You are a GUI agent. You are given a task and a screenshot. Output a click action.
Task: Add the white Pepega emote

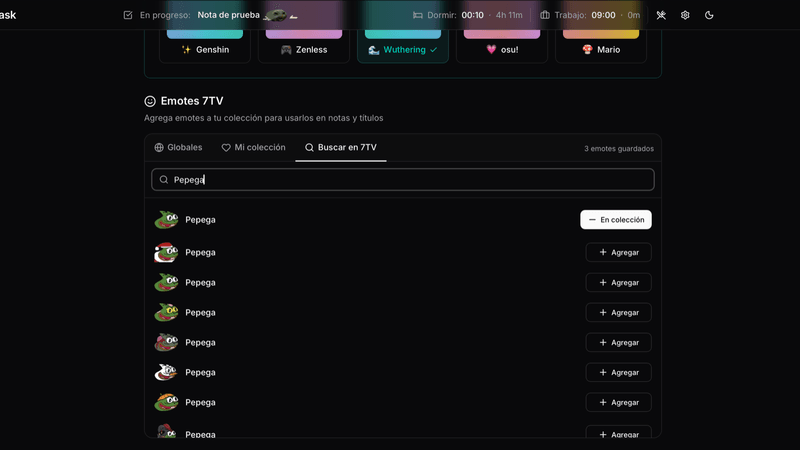618,372
